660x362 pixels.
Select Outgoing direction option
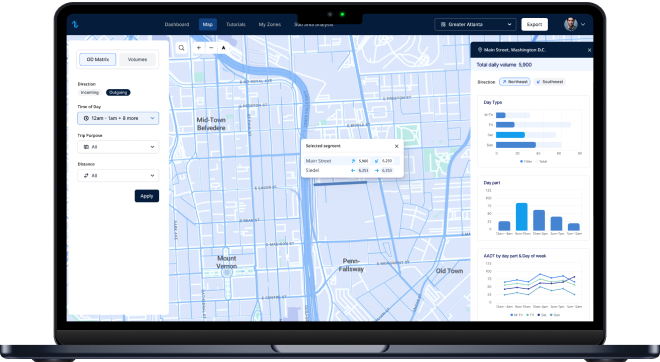[118, 93]
